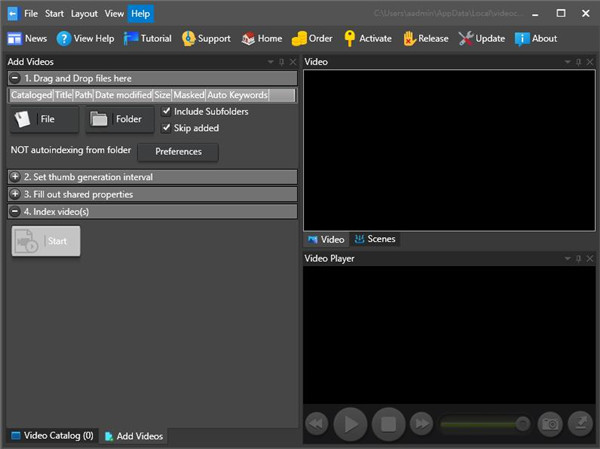Toggle the Skip added checkbox
The width and height of the screenshot is (600, 449).
(166, 128)
